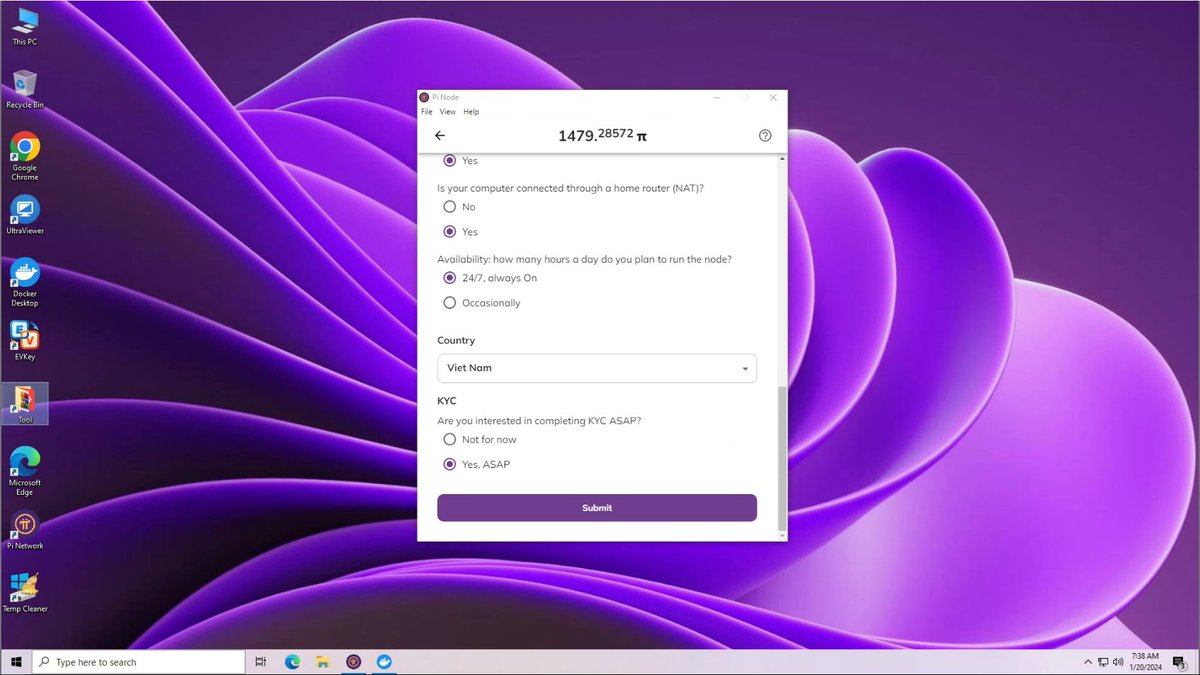Pick Not for now under KYC
This screenshot has width=1200, height=675.
click(x=450, y=440)
